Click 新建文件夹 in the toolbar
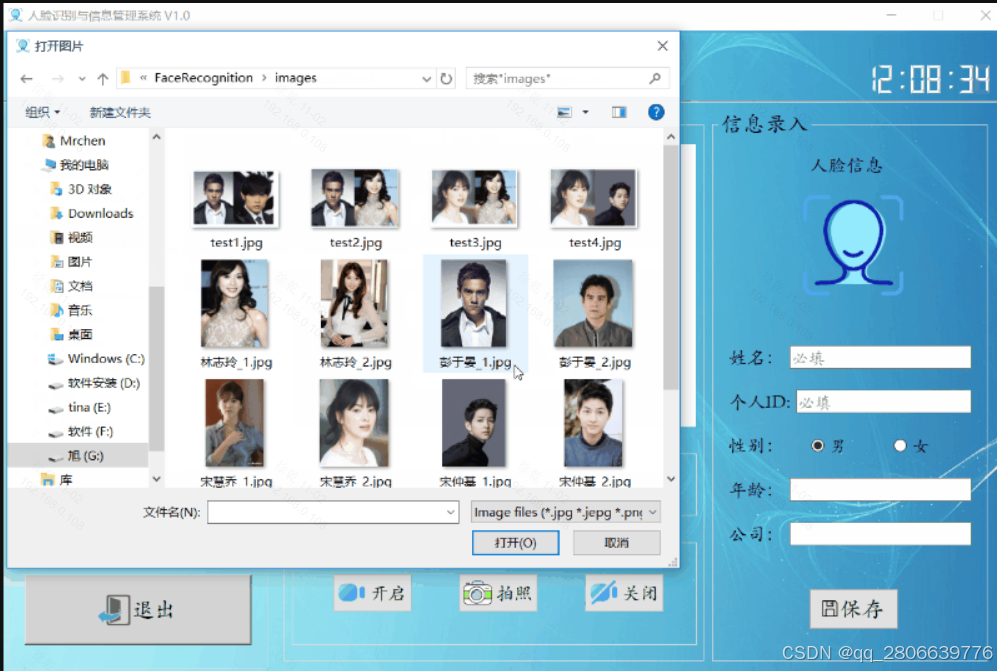The image size is (997, 671). pos(120,113)
